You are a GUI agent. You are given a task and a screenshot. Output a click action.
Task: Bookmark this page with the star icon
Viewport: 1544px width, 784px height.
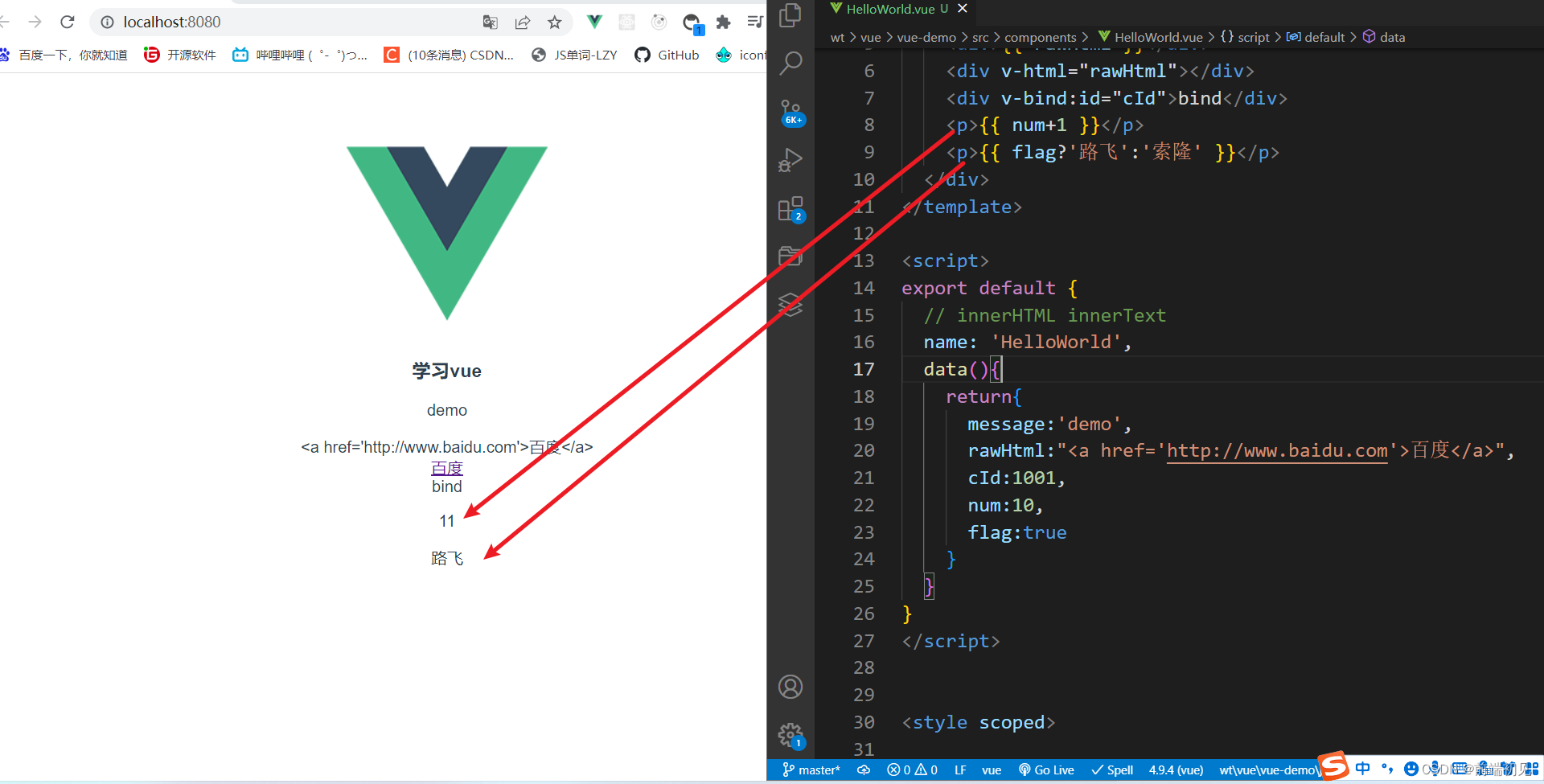(x=555, y=23)
